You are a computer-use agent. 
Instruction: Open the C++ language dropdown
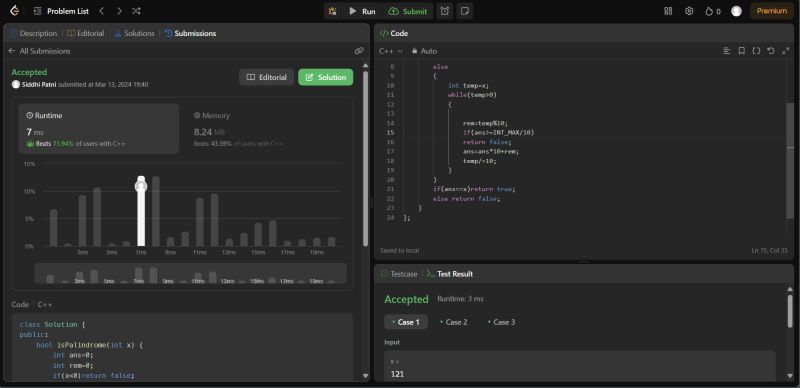(x=391, y=51)
